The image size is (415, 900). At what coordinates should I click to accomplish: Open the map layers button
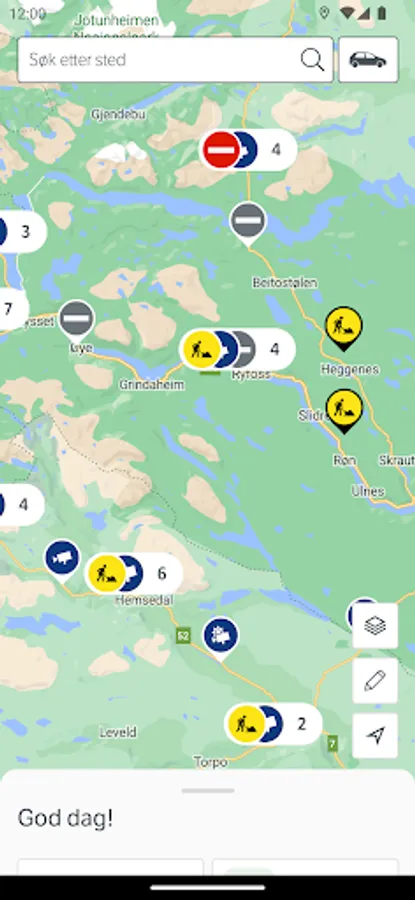pos(375,626)
